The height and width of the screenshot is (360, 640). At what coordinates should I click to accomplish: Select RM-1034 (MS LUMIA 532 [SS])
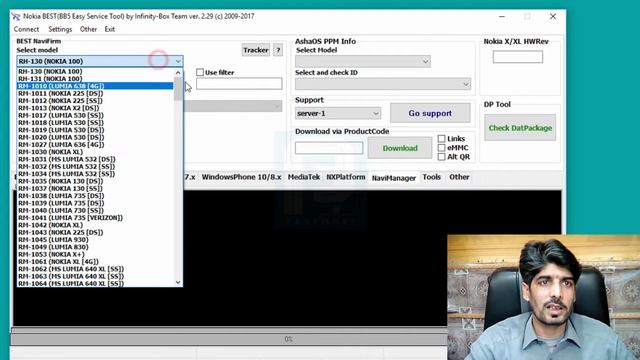coord(95,174)
